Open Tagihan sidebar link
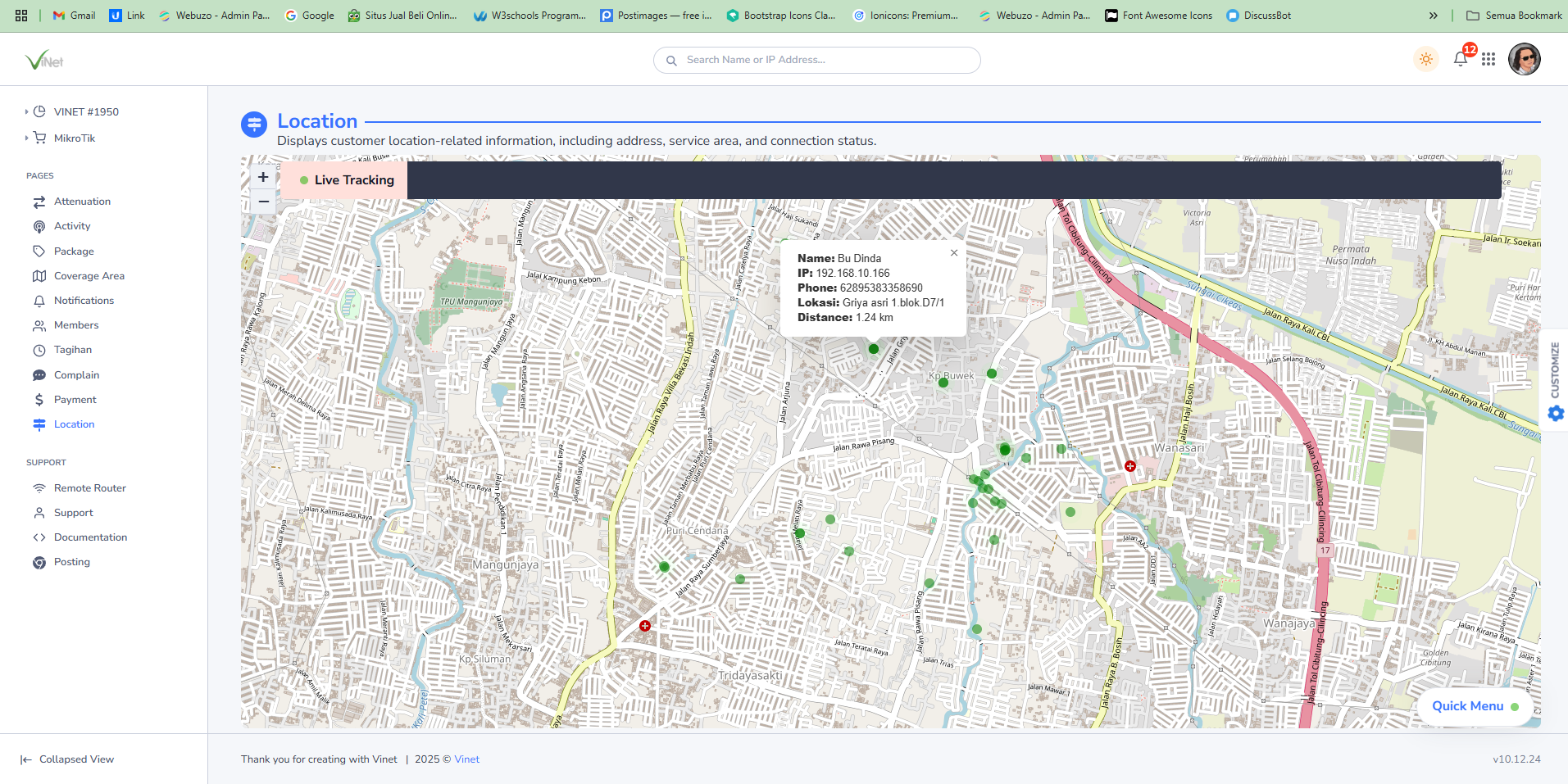Screen dimensions: 1568x784 click(73, 350)
